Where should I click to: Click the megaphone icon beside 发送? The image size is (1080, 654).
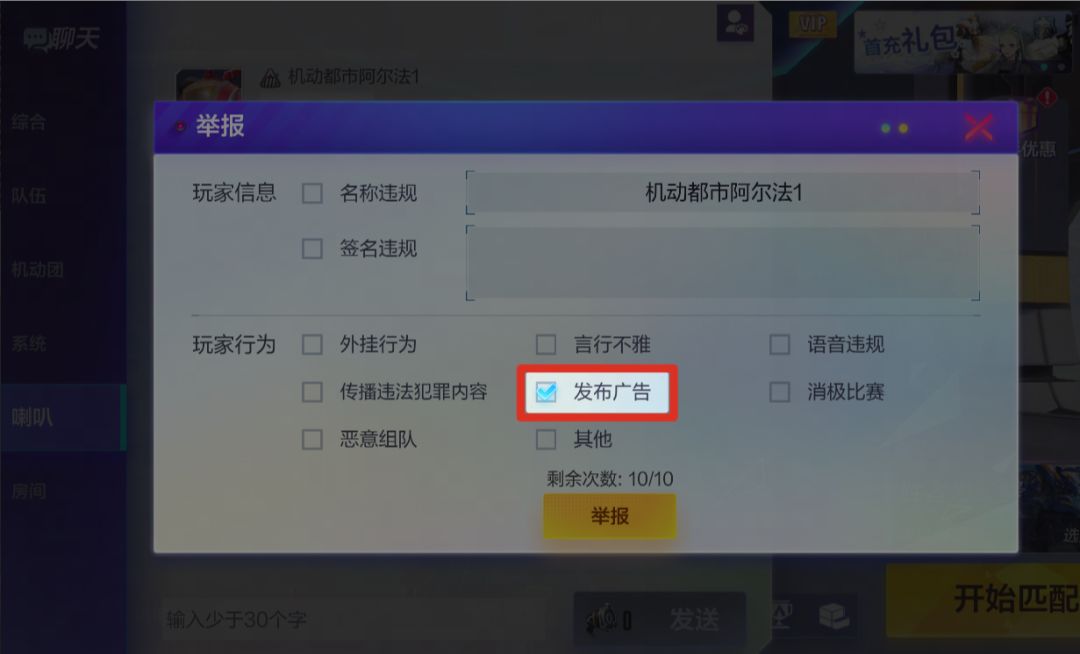point(603,618)
